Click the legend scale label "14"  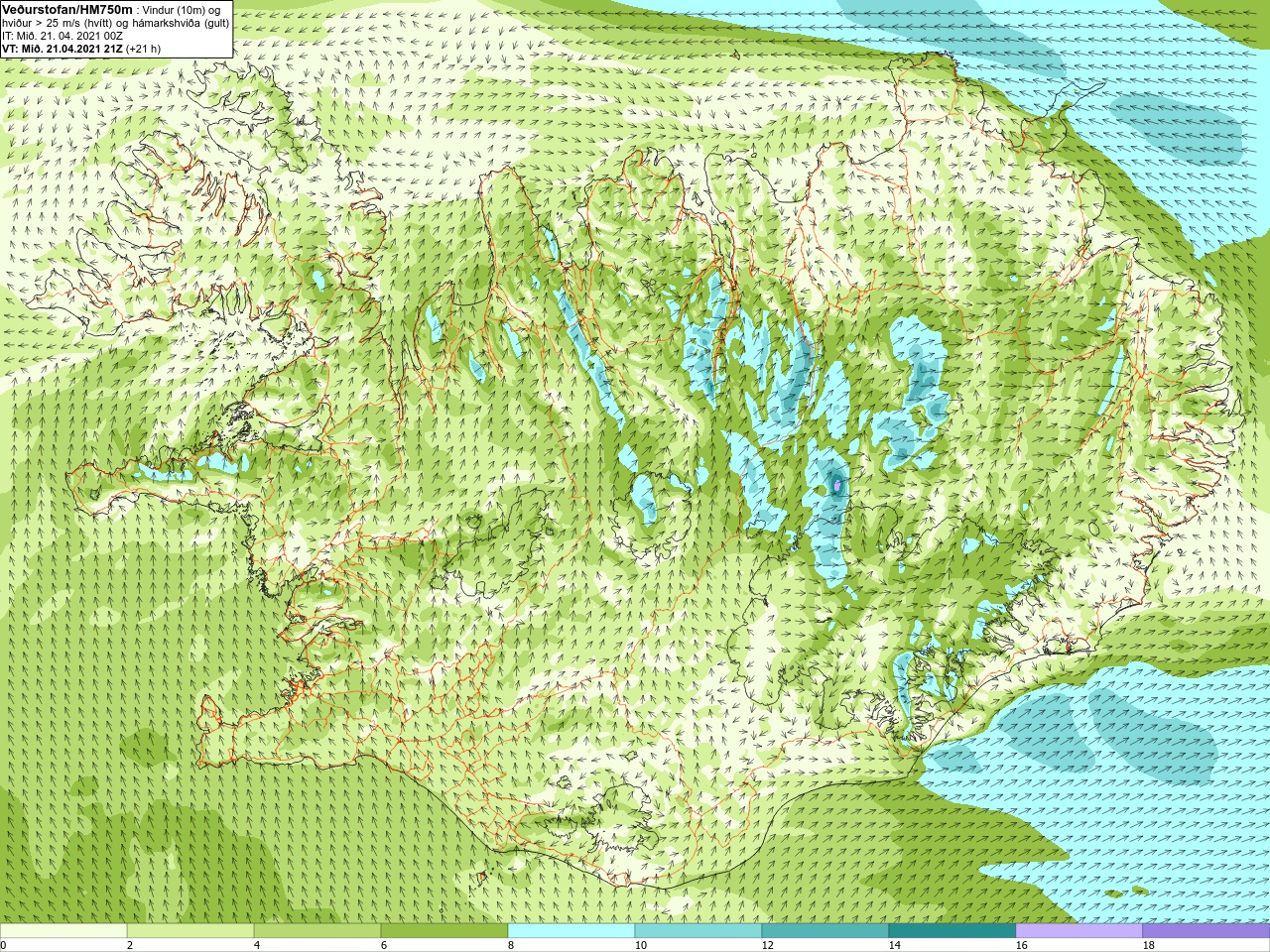tap(894, 945)
